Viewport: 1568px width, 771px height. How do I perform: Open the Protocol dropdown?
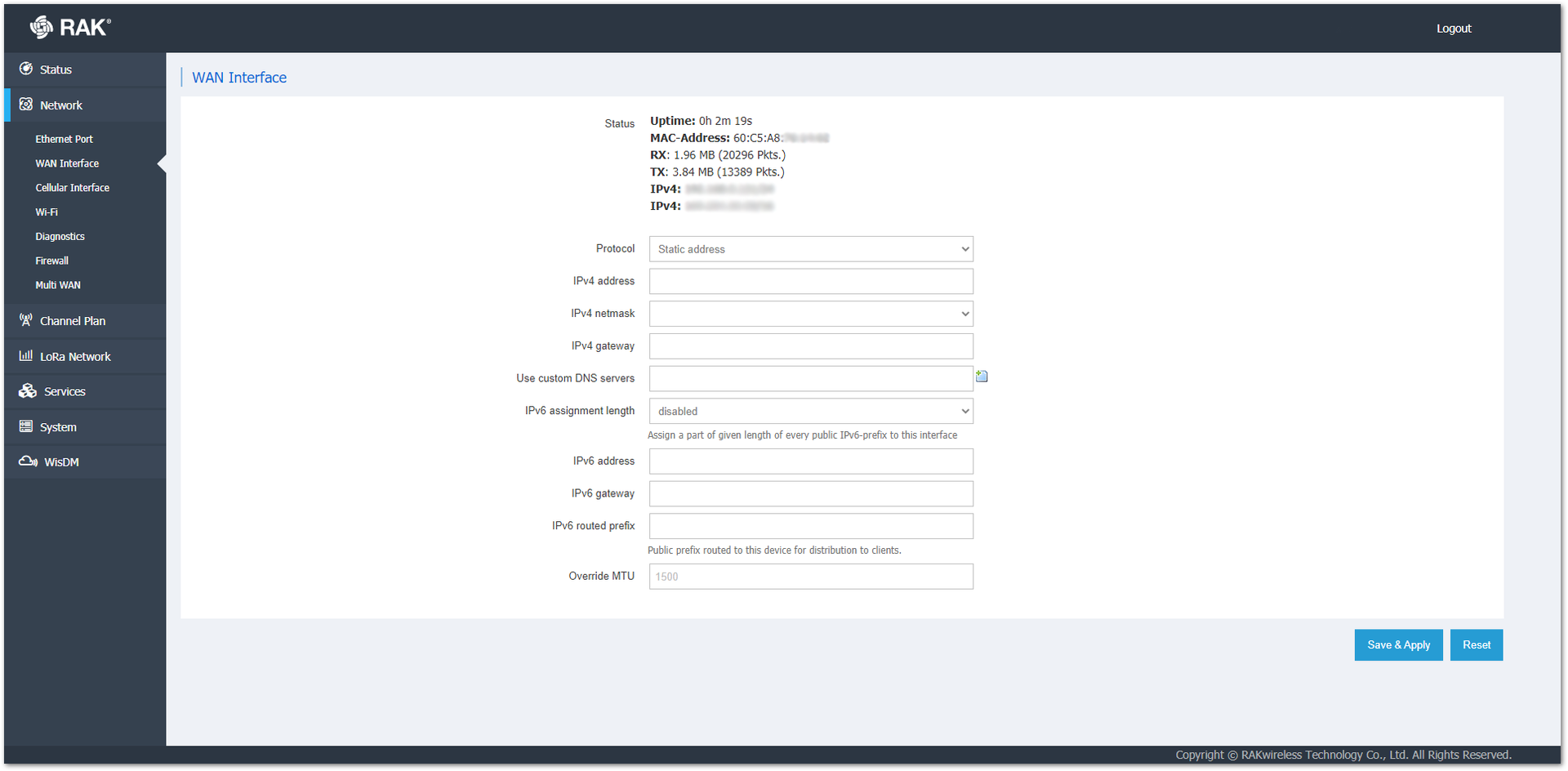(811, 249)
